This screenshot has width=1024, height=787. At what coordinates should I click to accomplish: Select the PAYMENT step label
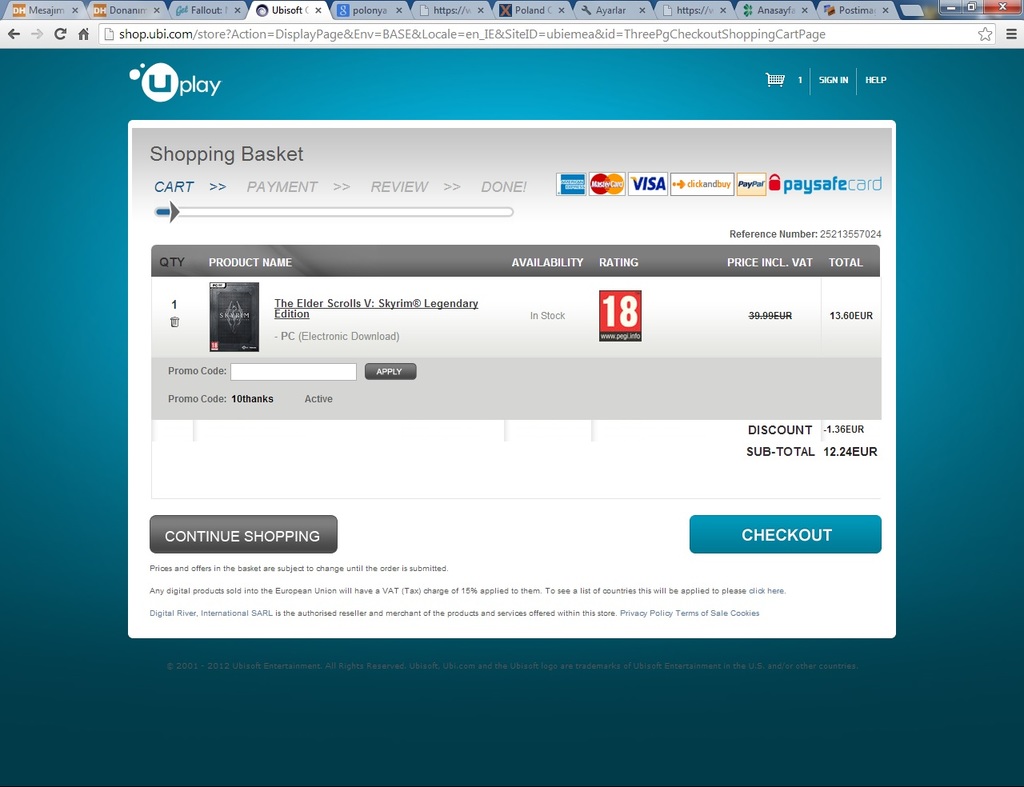[282, 187]
